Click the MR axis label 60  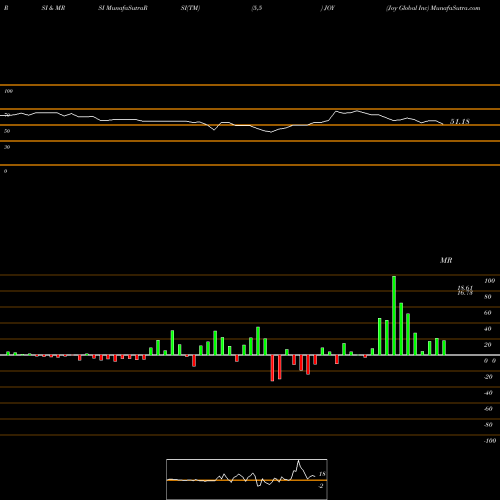click(x=488, y=313)
